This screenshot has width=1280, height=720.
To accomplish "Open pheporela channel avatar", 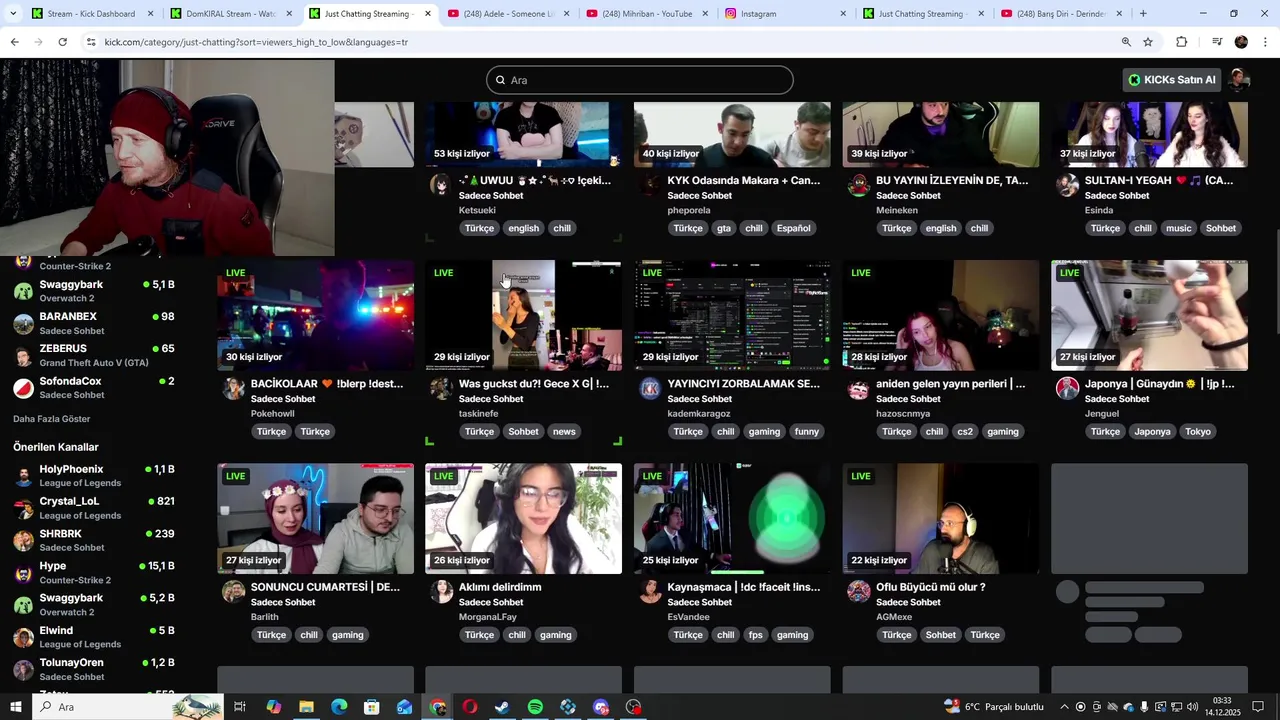I will coord(649,184).
